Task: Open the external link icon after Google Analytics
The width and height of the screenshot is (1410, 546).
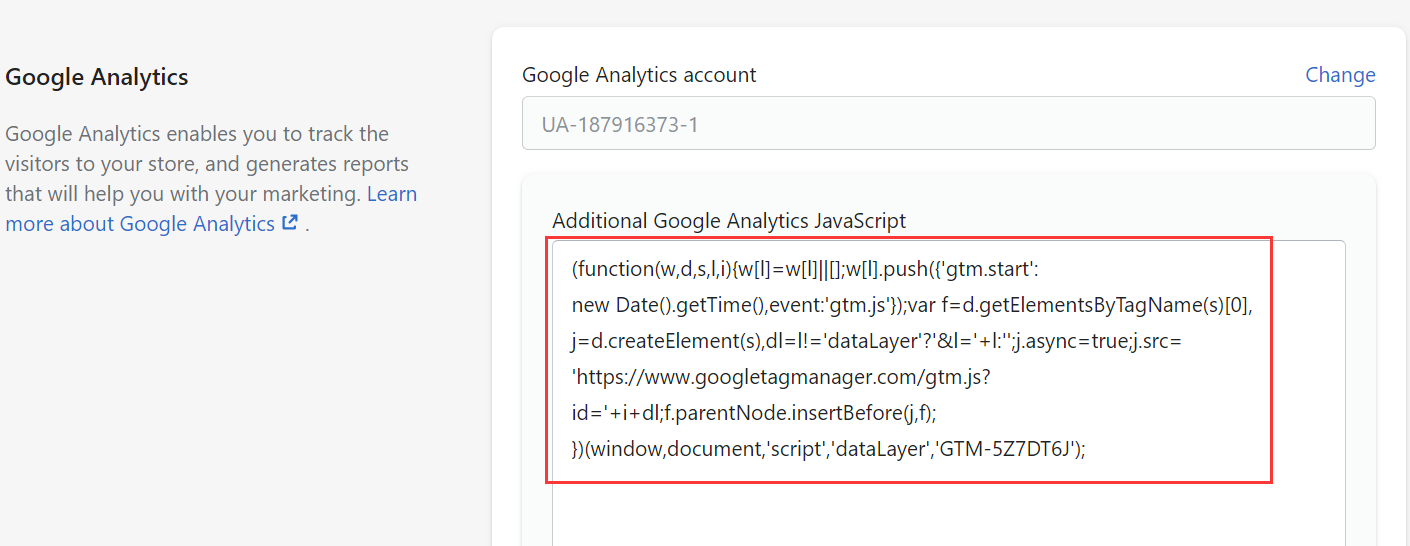Action: 290,223
